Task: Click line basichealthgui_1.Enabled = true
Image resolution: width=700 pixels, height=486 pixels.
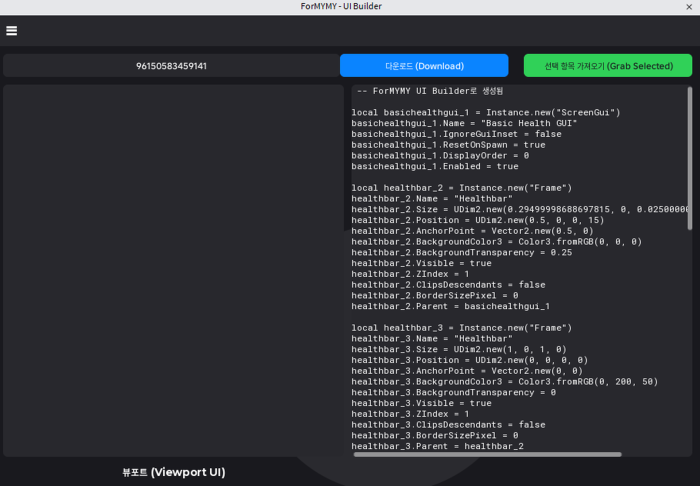Action: coord(435,166)
